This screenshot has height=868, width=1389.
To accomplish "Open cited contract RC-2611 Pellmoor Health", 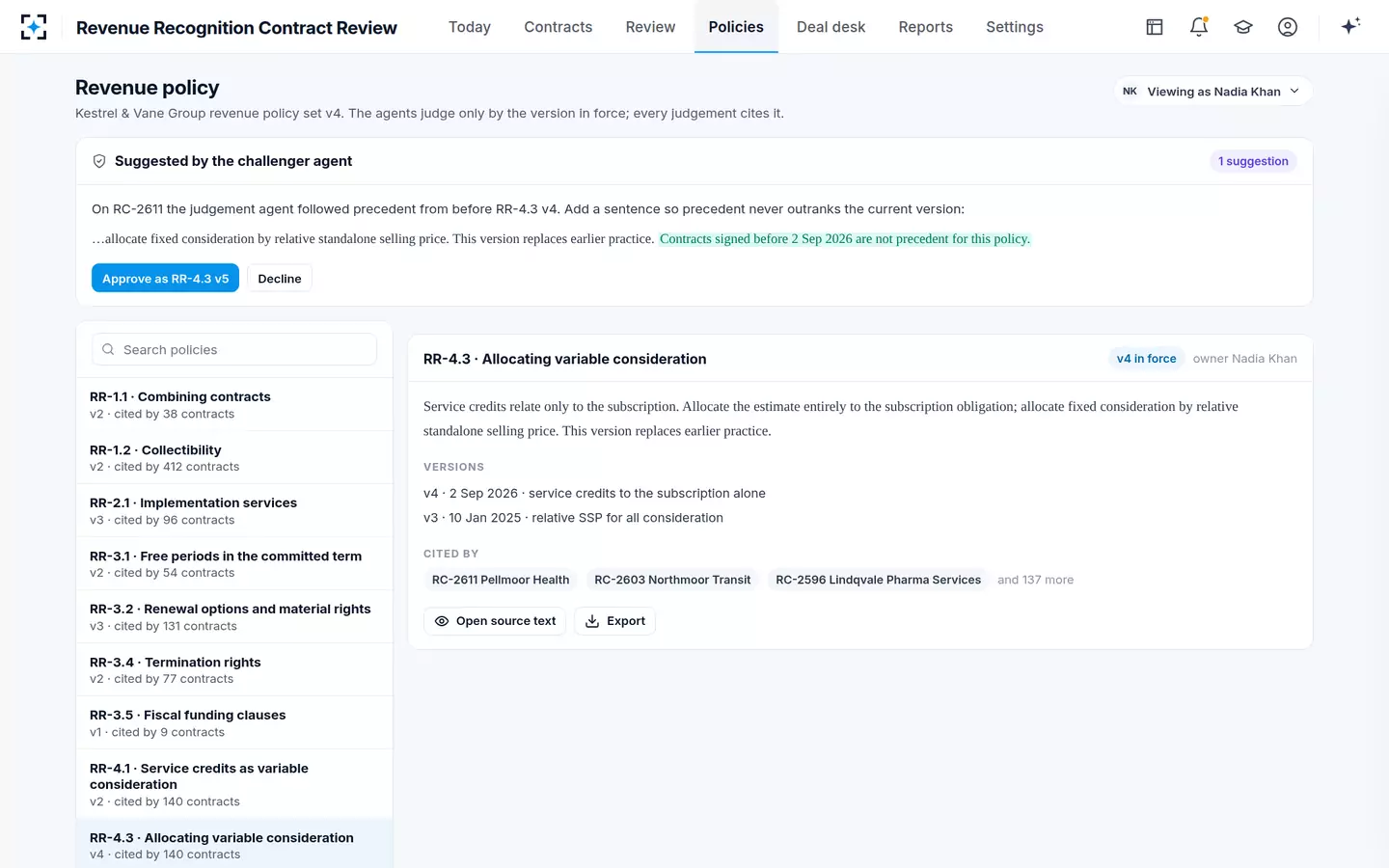I will (x=501, y=580).
